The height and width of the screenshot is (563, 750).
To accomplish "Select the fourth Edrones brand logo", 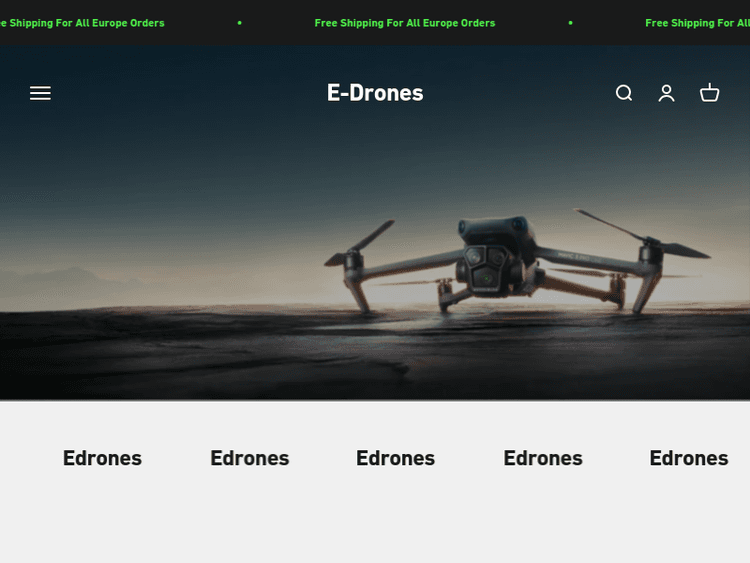I will coord(542,458).
